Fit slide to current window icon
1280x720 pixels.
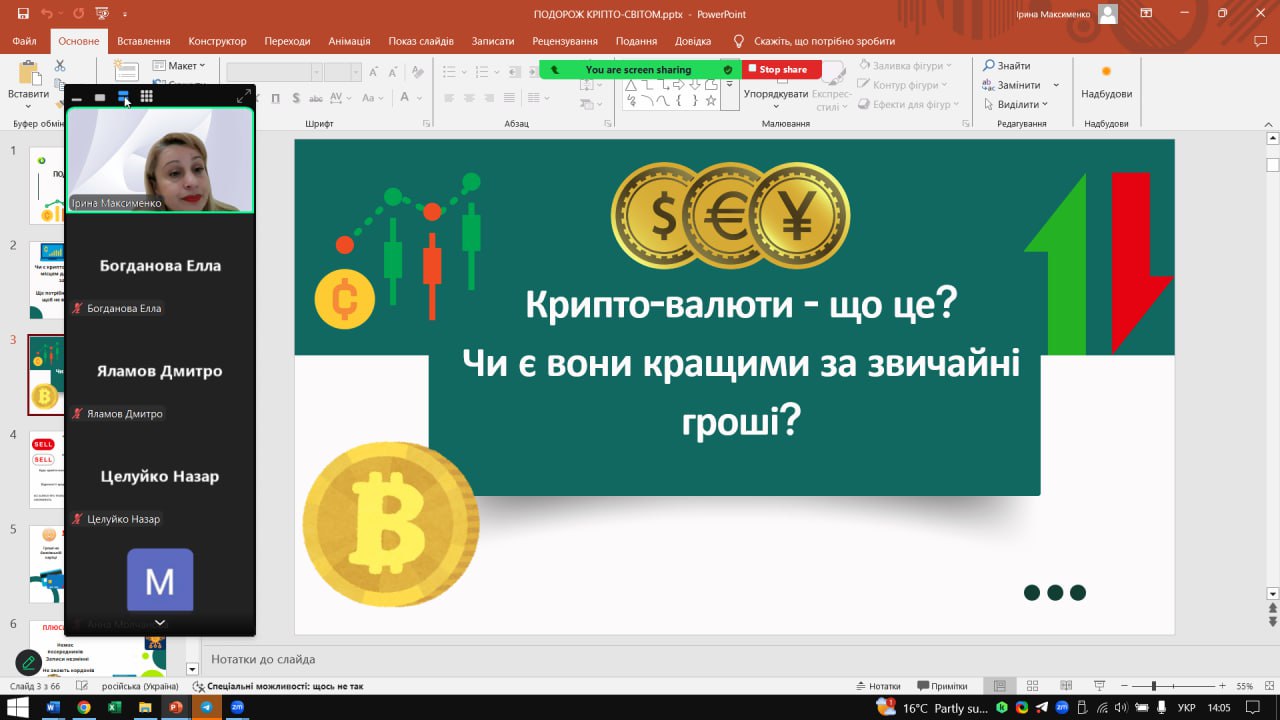click(x=1270, y=686)
